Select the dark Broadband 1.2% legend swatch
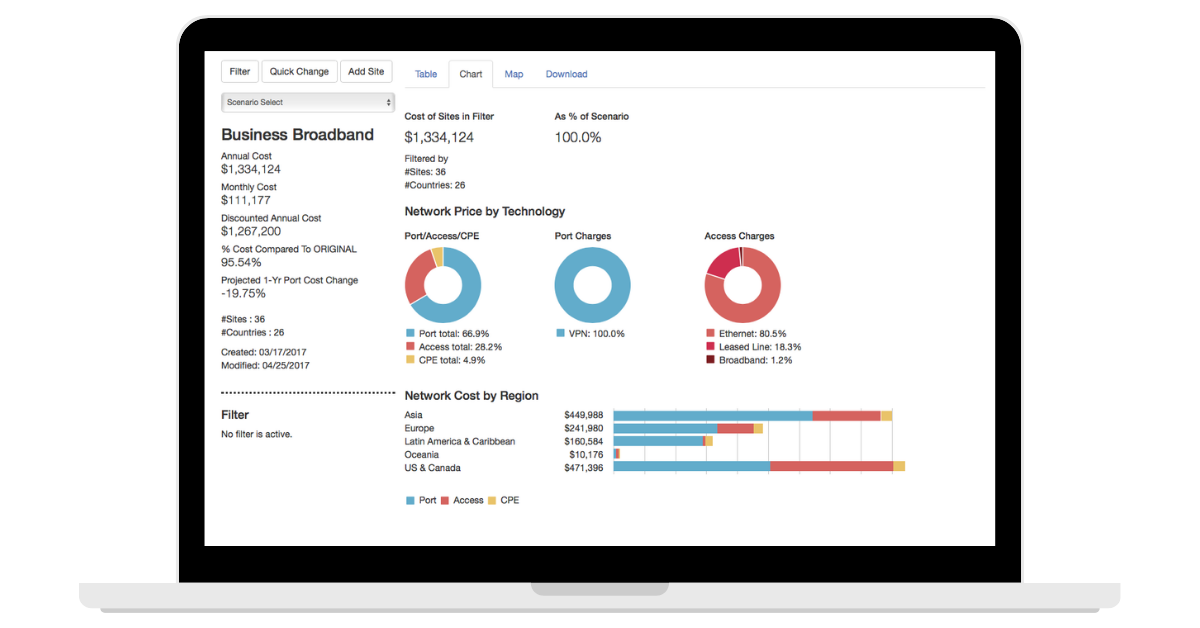The height and width of the screenshot is (628, 1200). [x=710, y=360]
